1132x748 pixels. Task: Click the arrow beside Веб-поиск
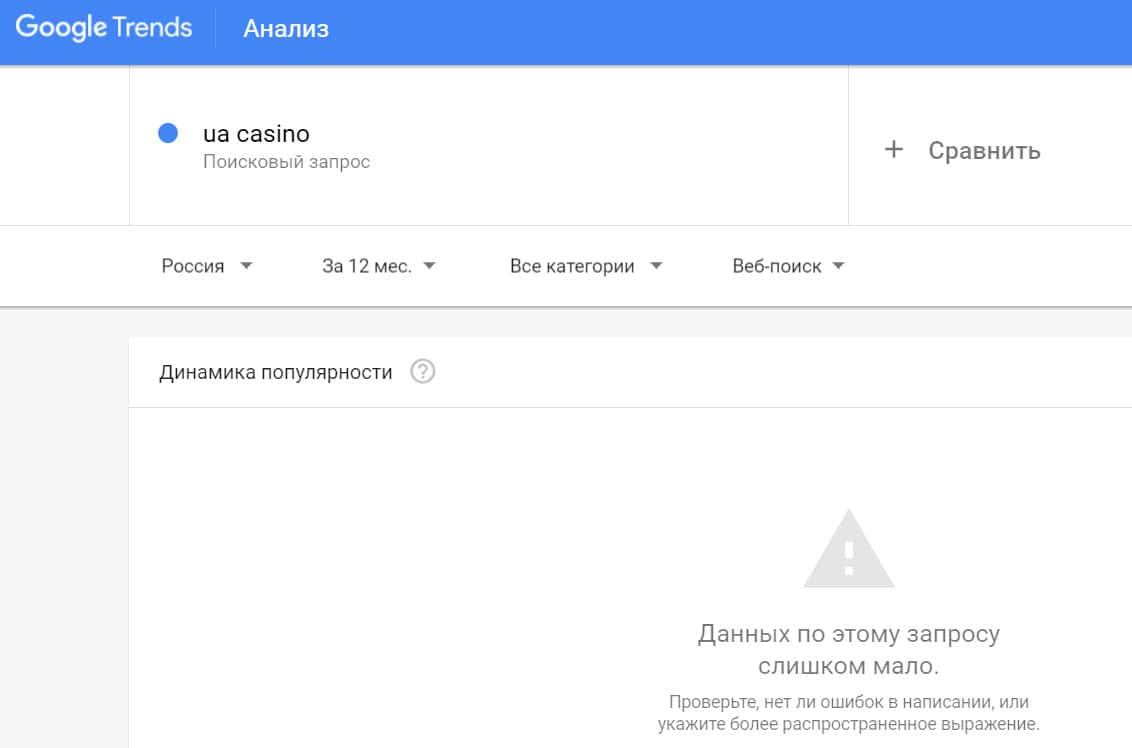839,266
